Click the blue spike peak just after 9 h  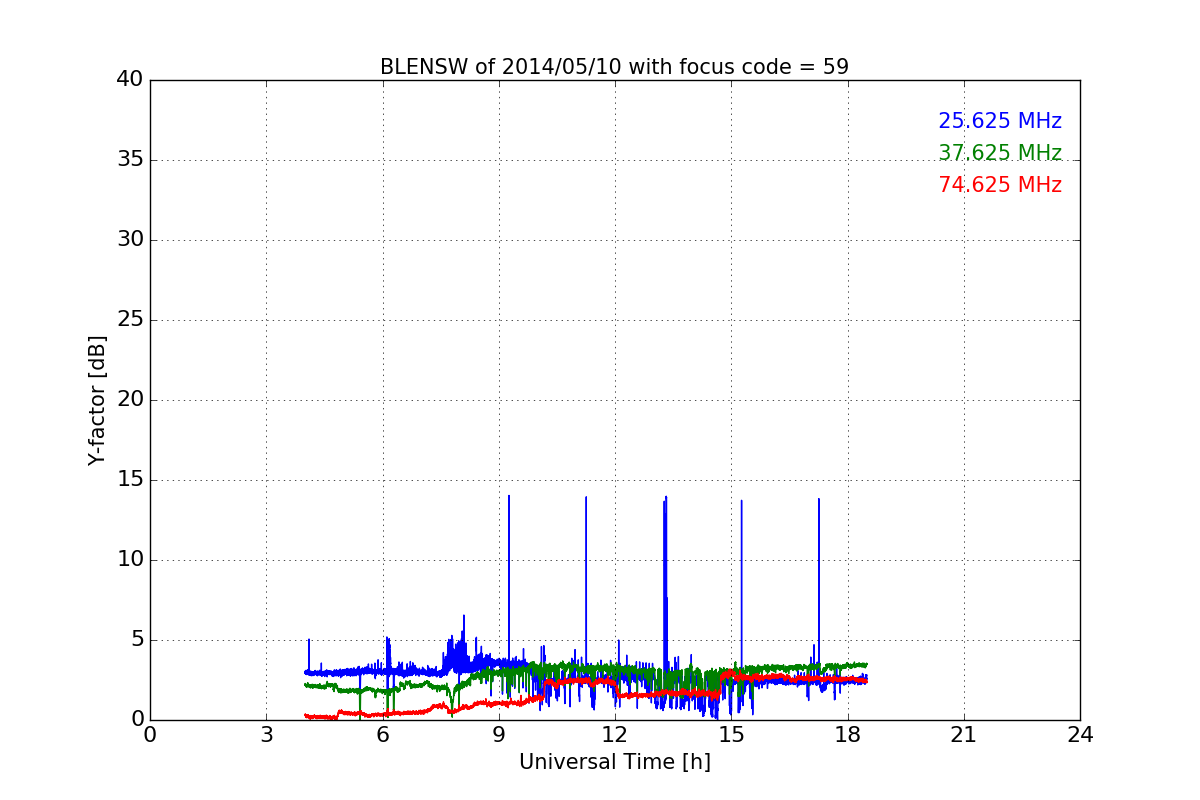coord(509,497)
